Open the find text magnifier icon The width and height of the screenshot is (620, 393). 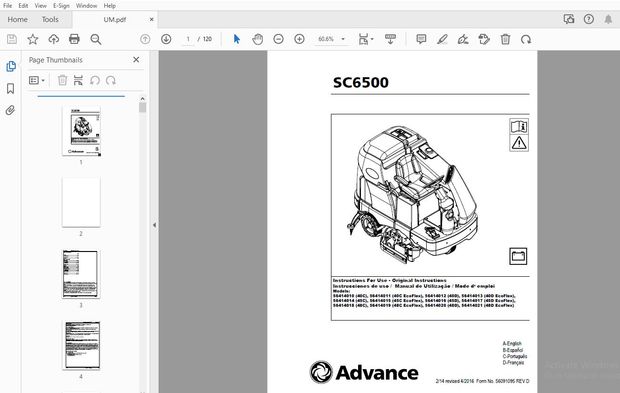96,39
